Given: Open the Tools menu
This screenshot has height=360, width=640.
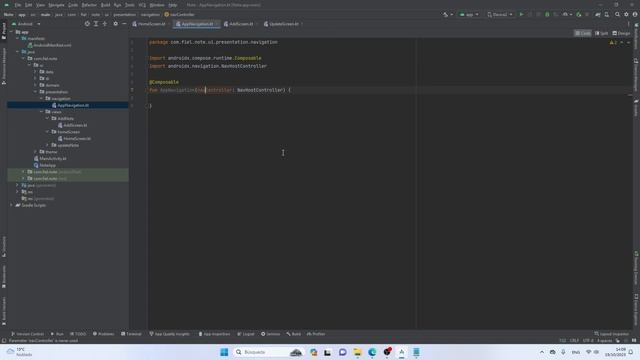Looking at the screenshot, I should tap(130, 5).
